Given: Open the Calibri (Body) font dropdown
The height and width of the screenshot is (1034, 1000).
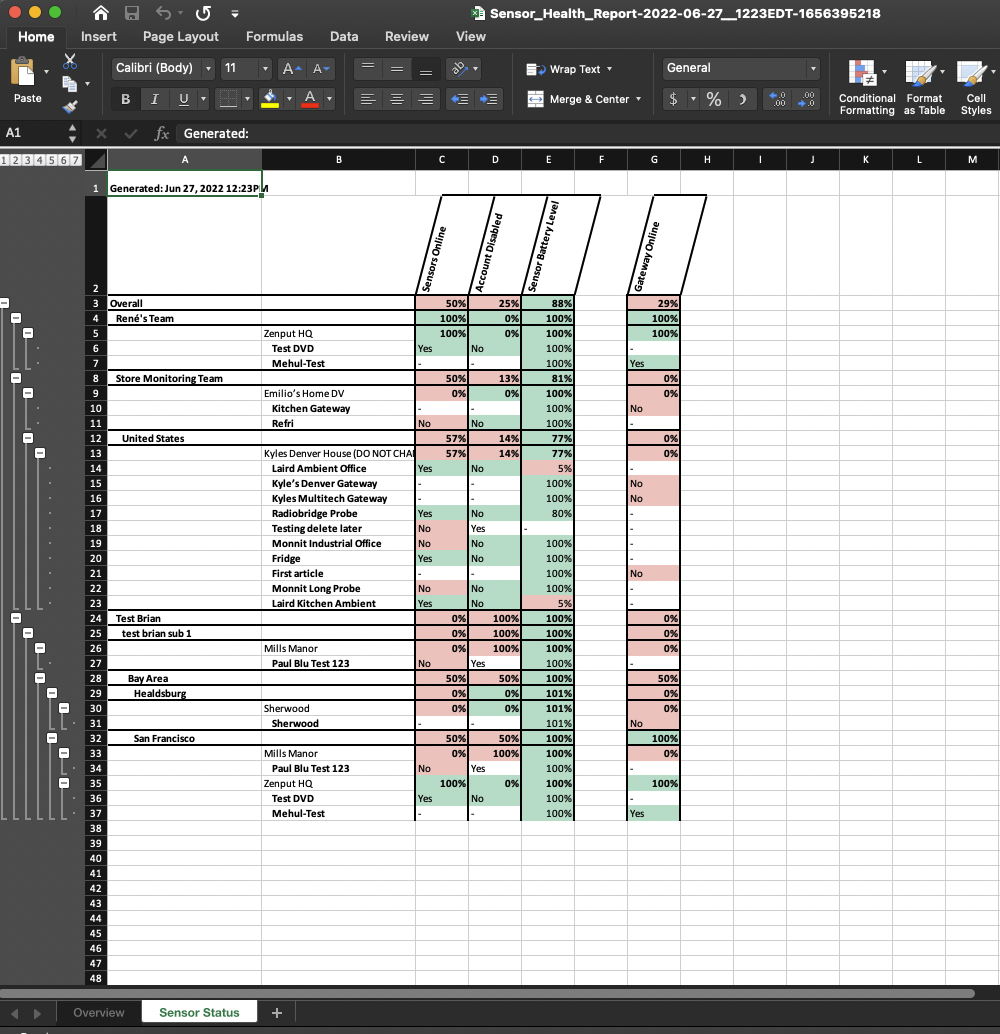Looking at the screenshot, I should pyautogui.click(x=209, y=68).
